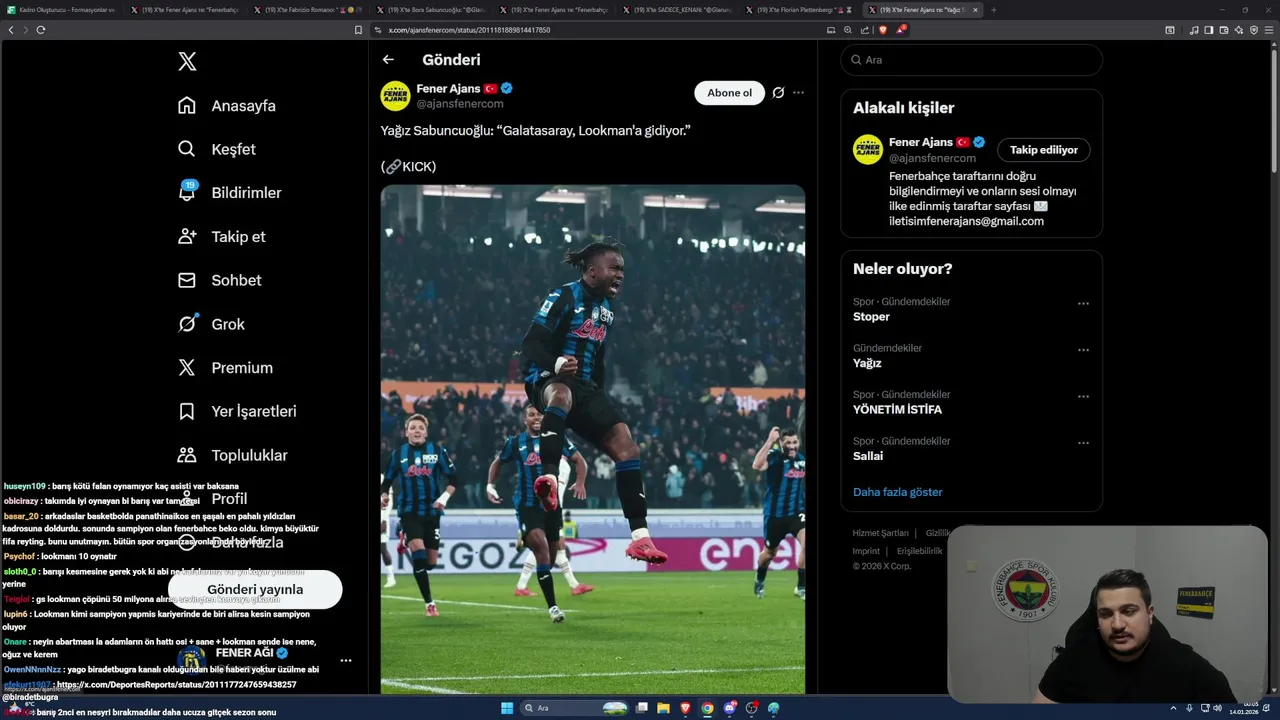Viewport: 1280px width, 720px height.
Task: Click the Ara search field
Action: 971,60
